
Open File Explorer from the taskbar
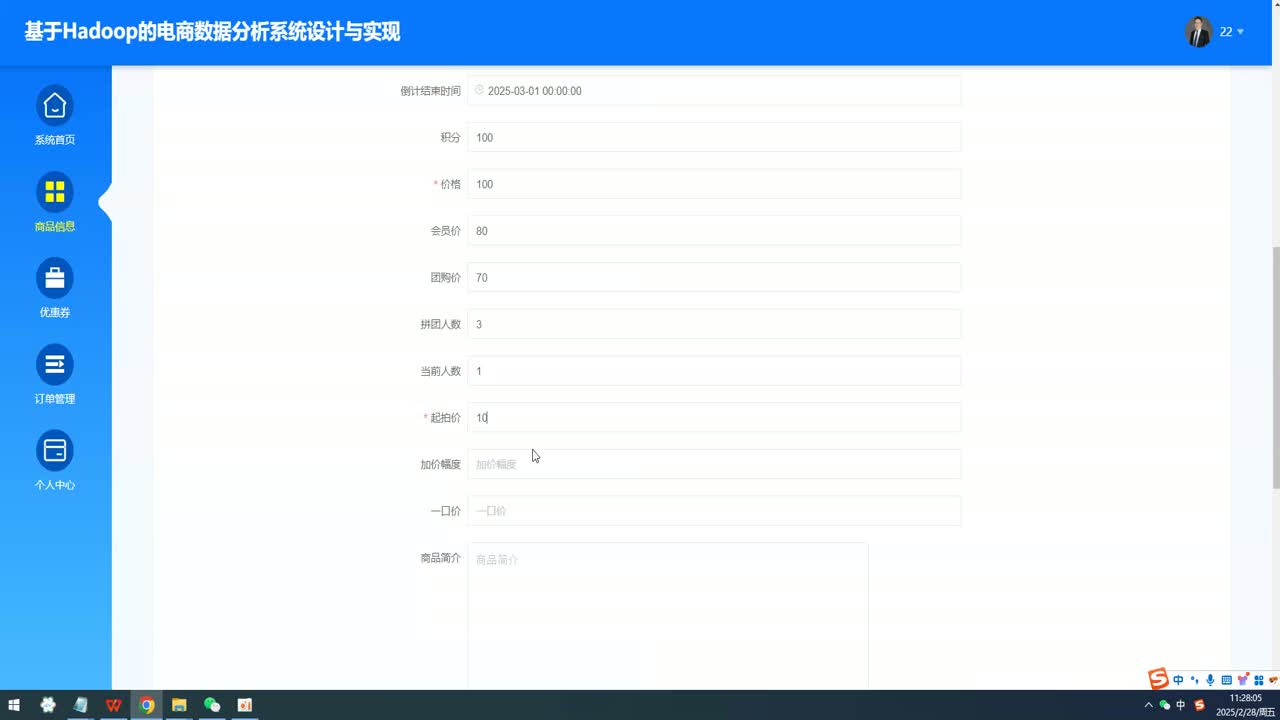[179, 705]
